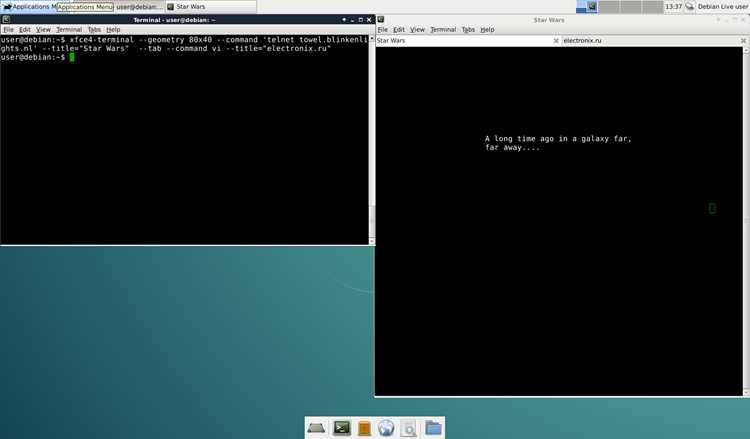Click the Xfce mouse logo icon on the panel
Screen dimensions: 750x439
[7, 7]
